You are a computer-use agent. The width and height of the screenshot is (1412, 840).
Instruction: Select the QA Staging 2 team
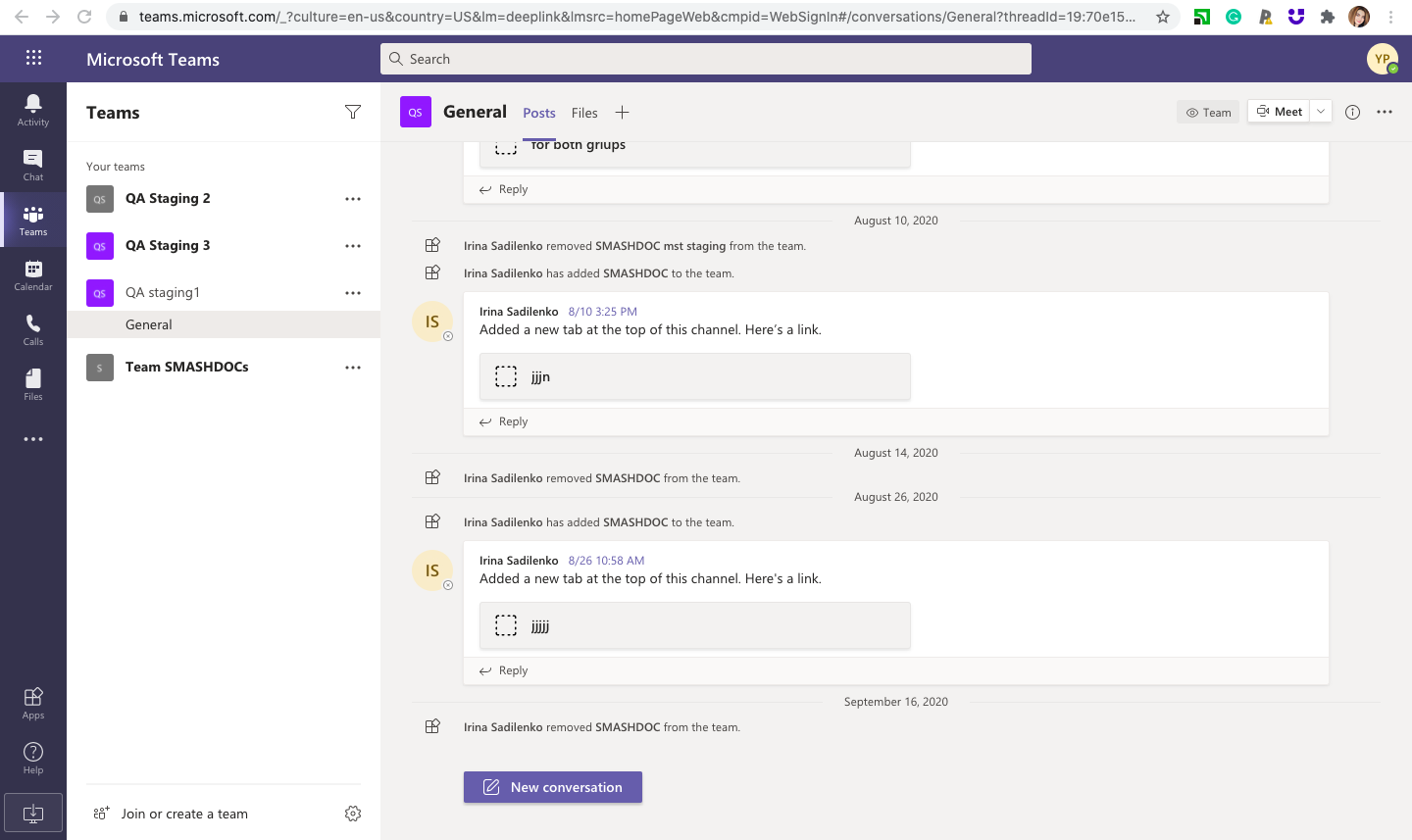coord(224,199)
